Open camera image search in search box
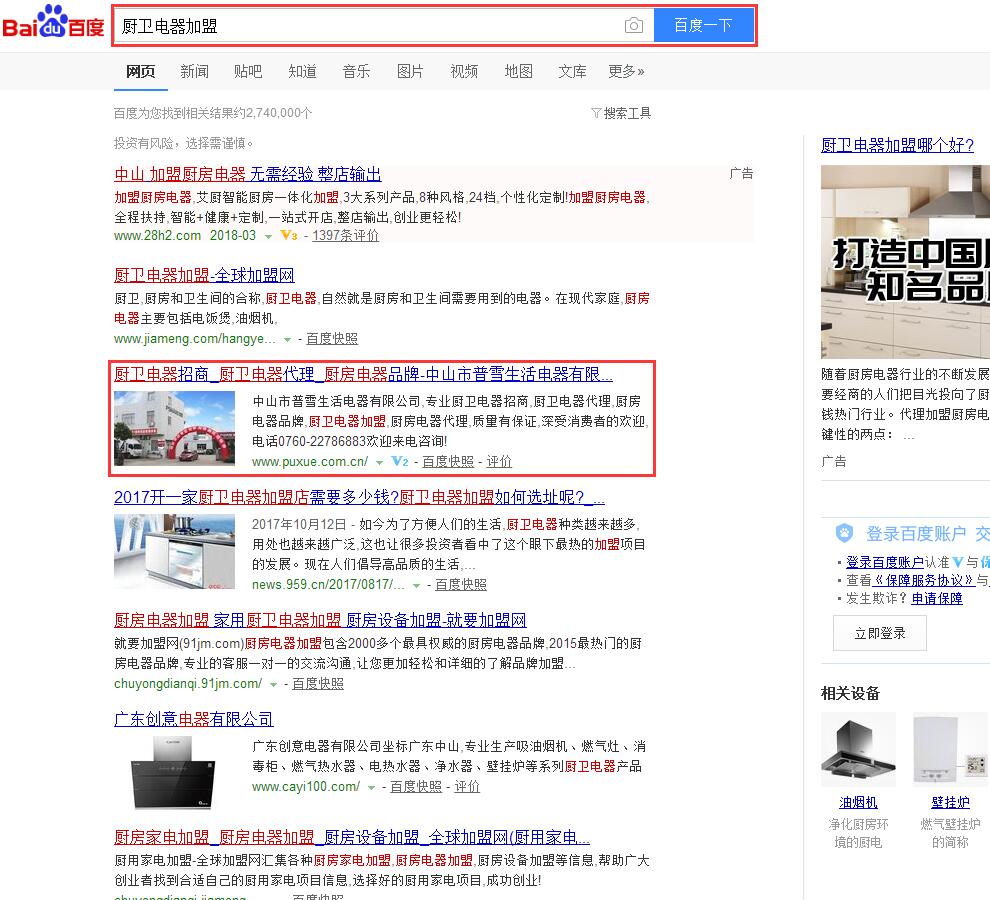The image size is (990, 900). click(633, 26)
